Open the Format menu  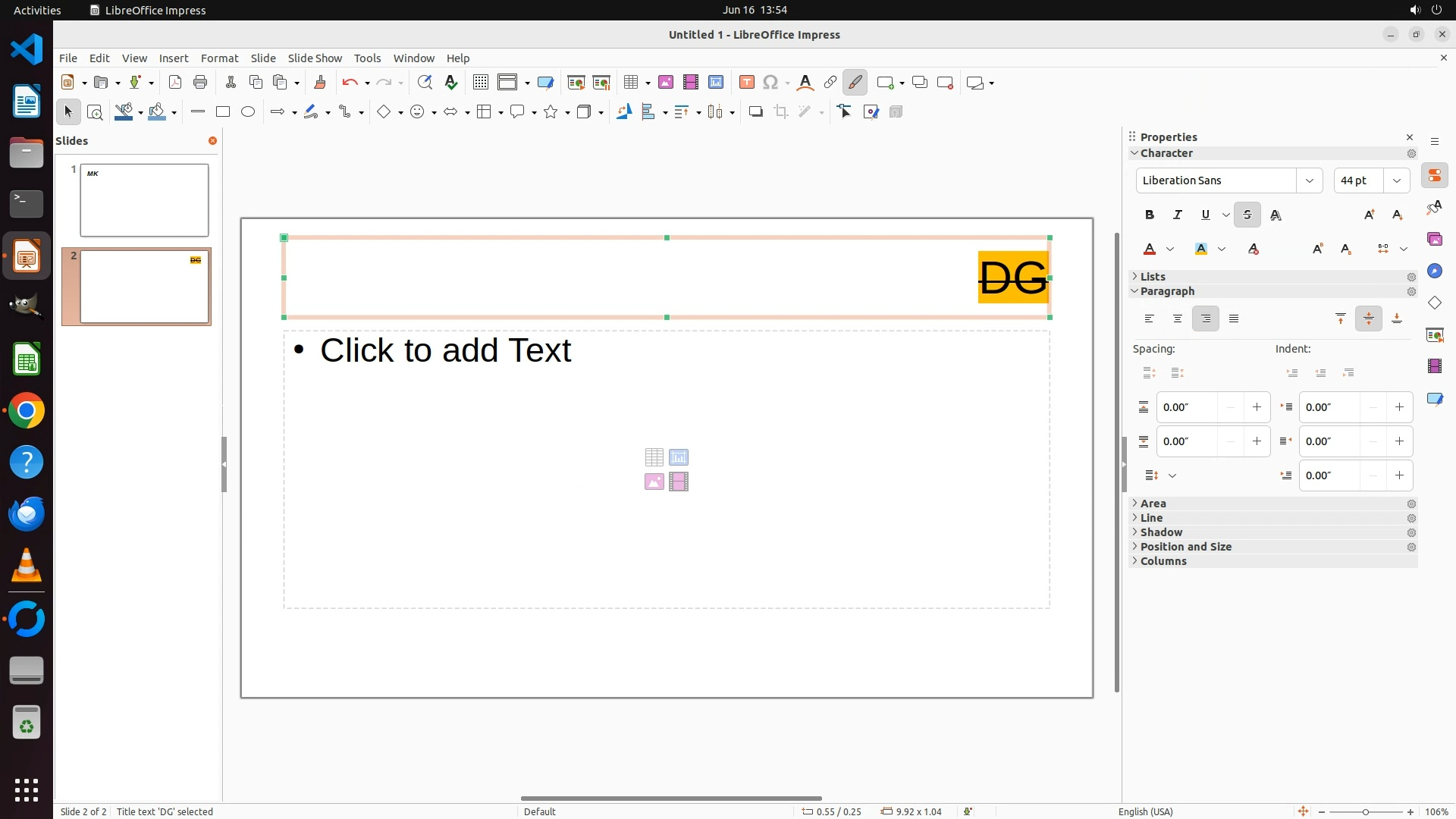click(219, 58)
